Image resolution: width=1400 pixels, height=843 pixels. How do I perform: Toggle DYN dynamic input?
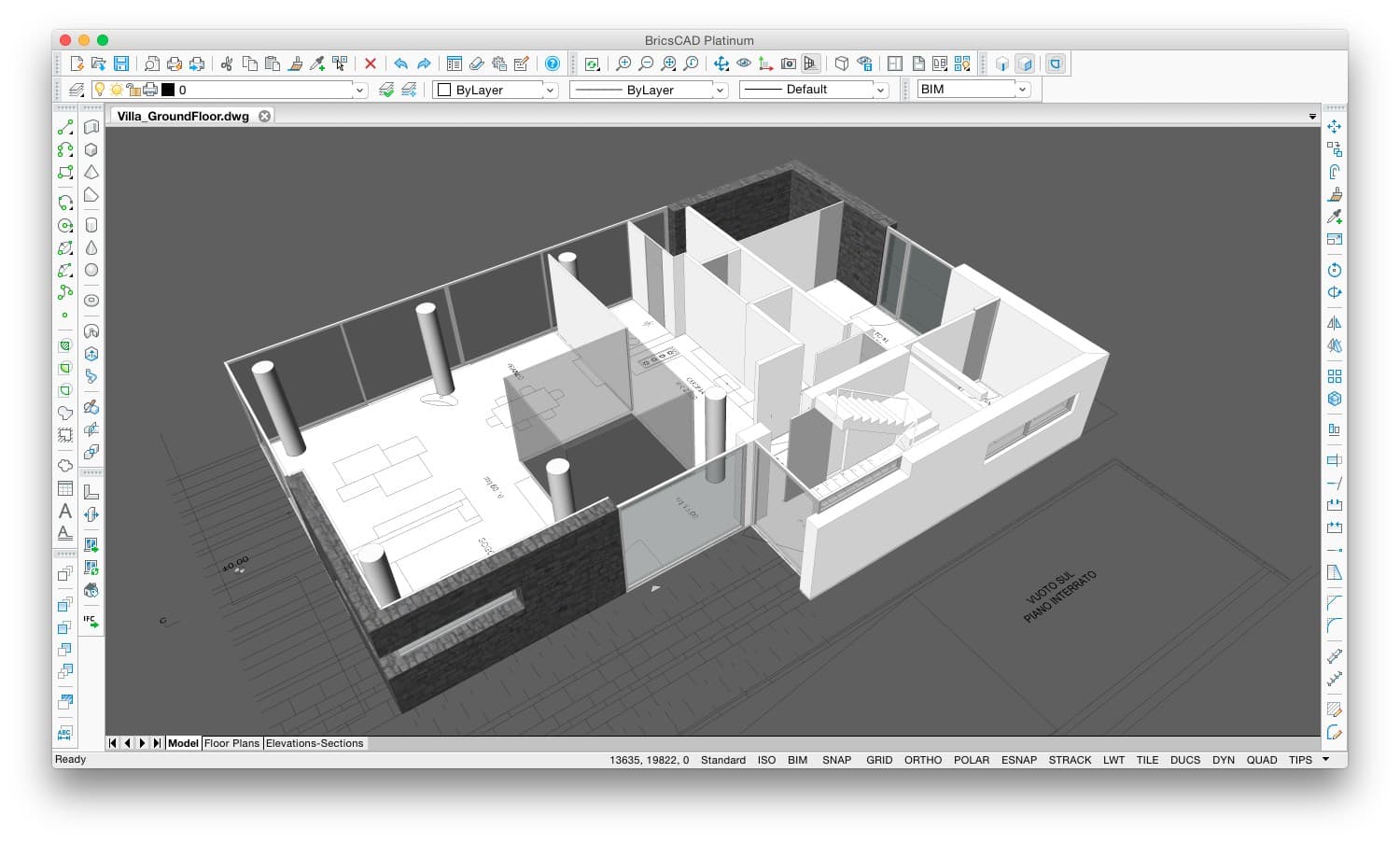click(x=1224, y=760)
